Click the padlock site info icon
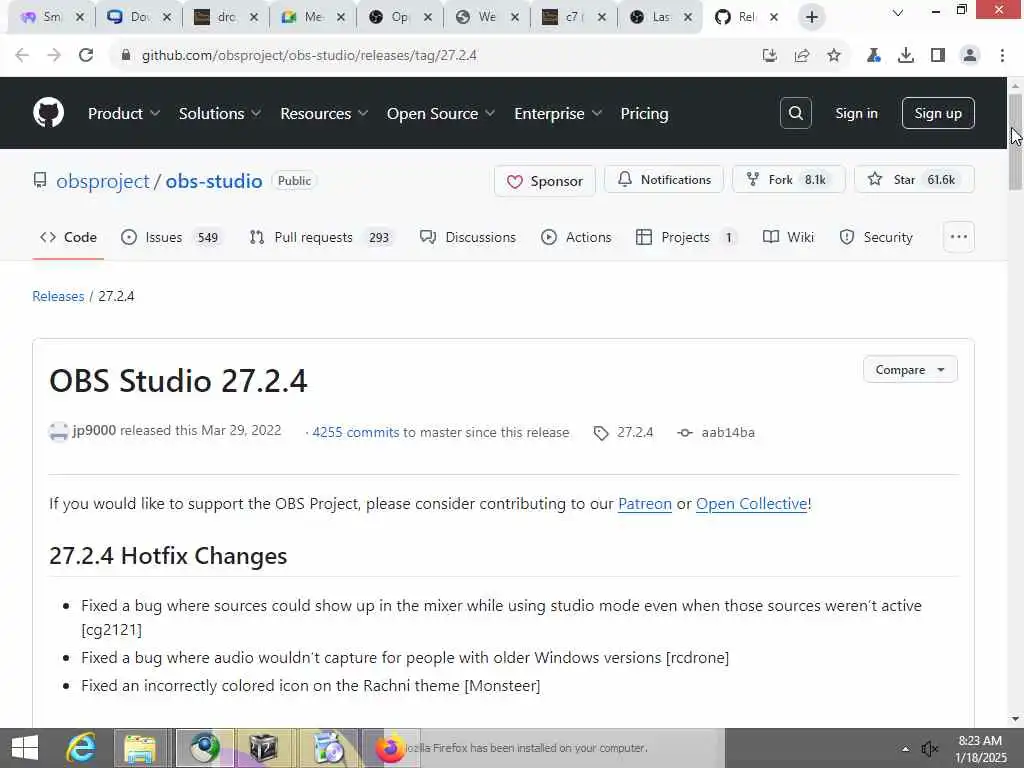The width and height of the screenshot is (1024, 768). pyautogui.click(x=125, y=56)
